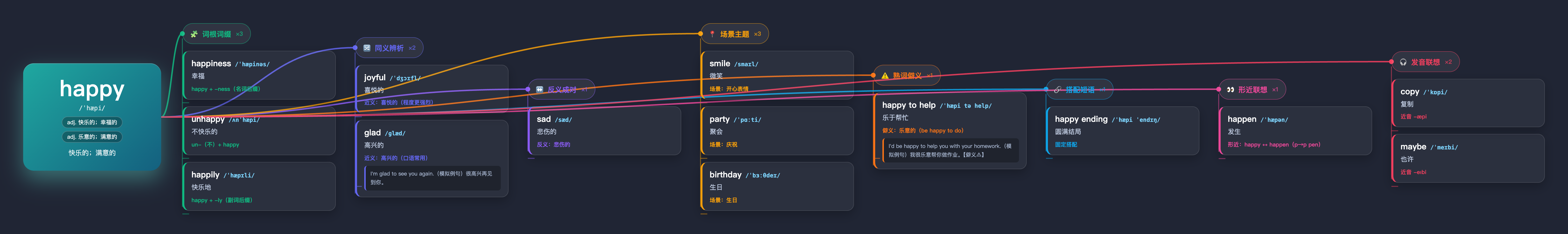Open the "happiness" word card title
The image size is (1568, 234).
coord(211,63)
